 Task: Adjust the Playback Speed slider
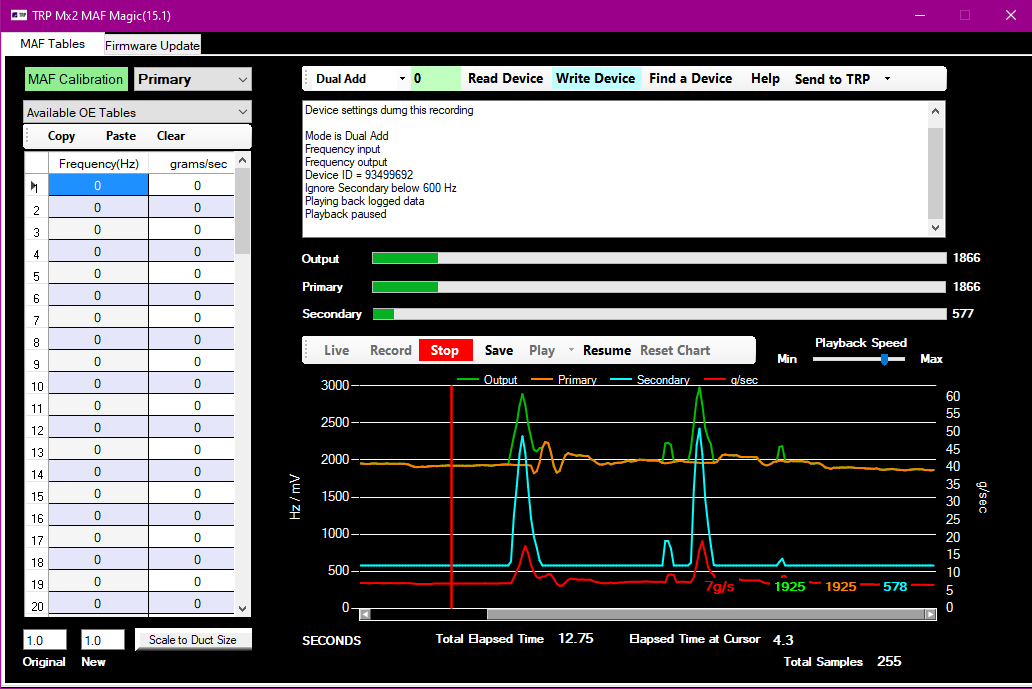point(884,359)
